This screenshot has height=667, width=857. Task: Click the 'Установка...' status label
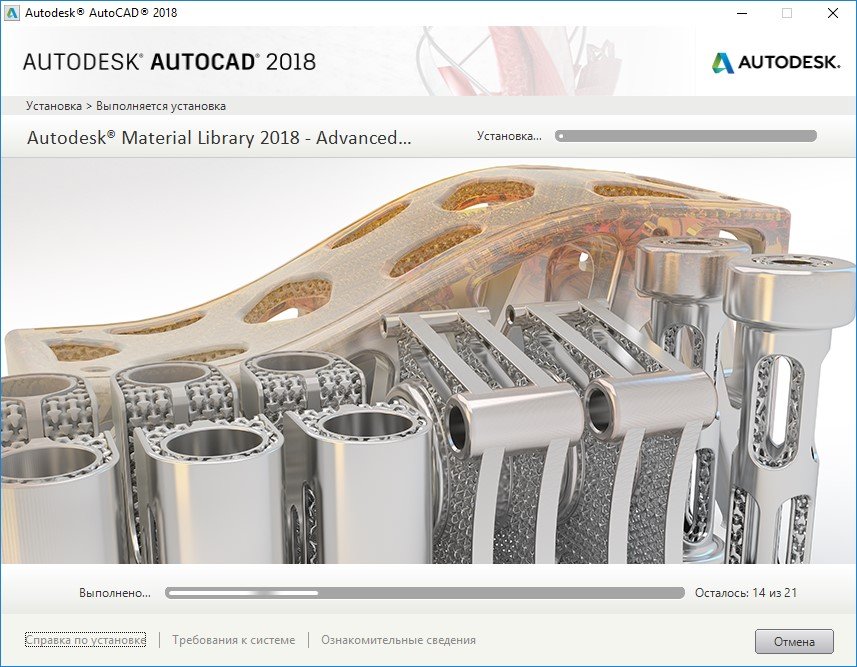[509, 136]
